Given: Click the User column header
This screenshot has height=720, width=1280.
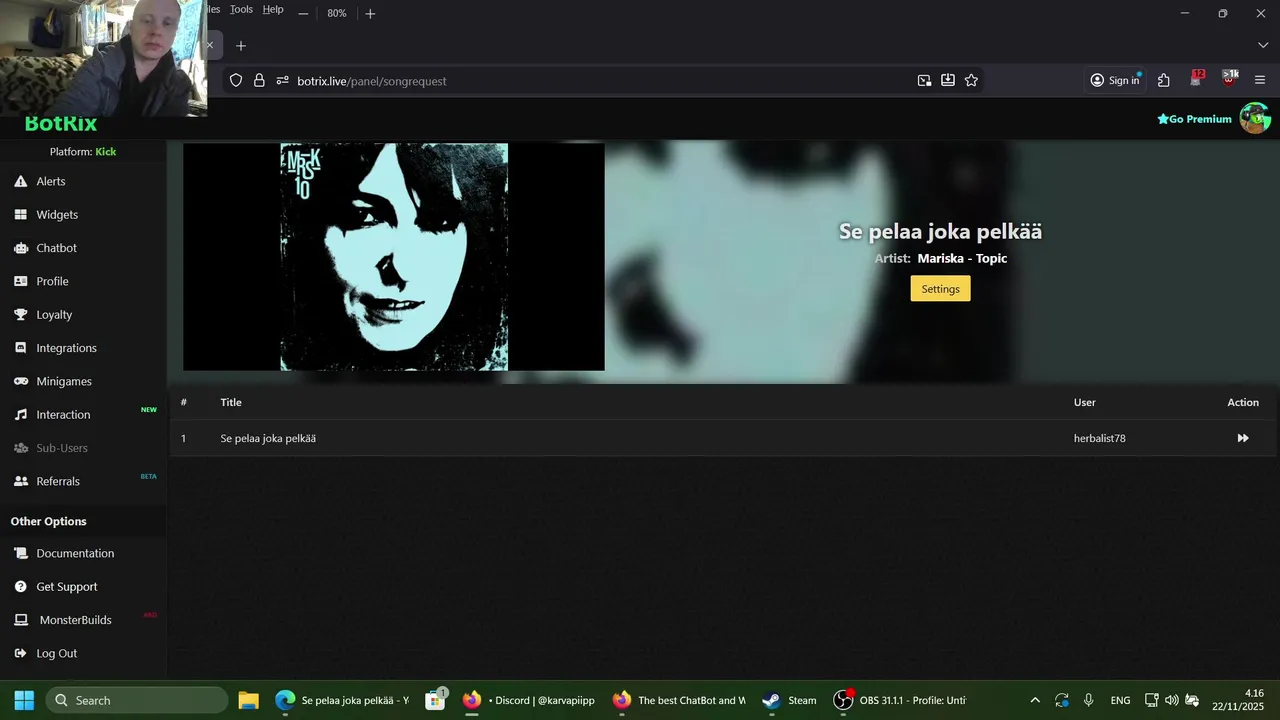Looking at the screenshot, I should (x=1085, y=402).
